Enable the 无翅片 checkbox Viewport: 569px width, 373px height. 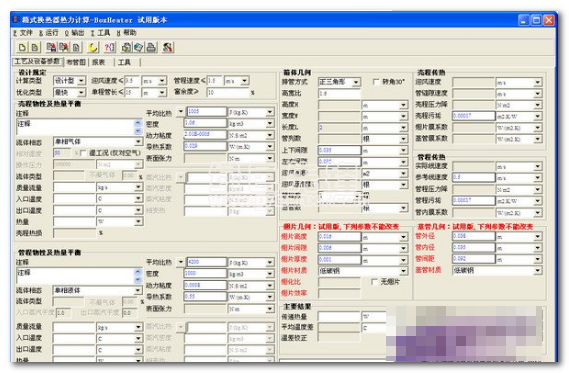(x=375, y=282)
